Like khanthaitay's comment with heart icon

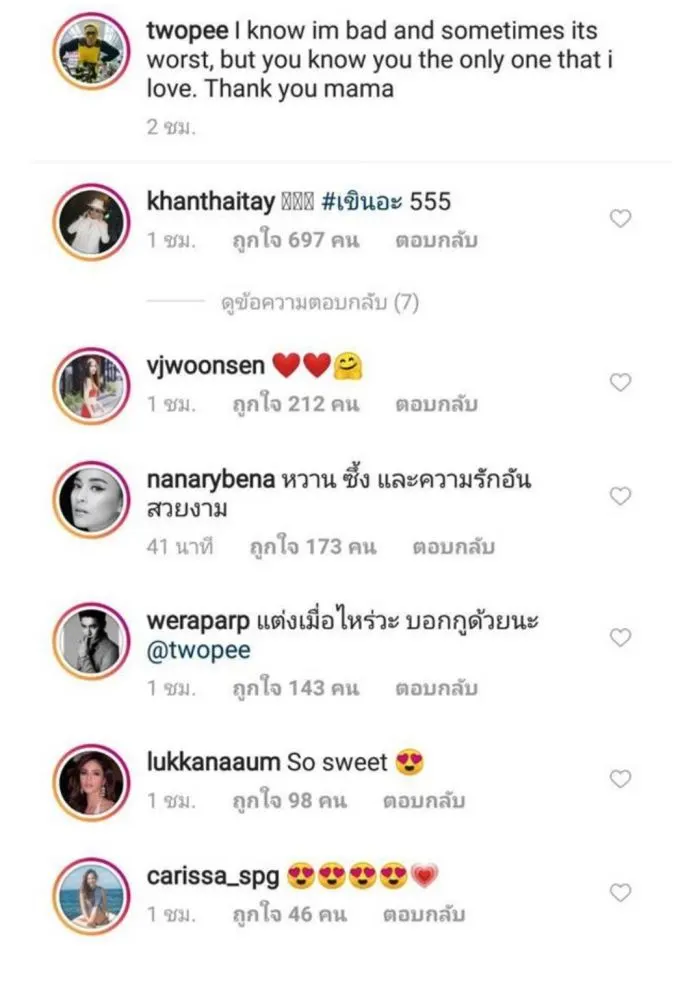tap(620, 219)
